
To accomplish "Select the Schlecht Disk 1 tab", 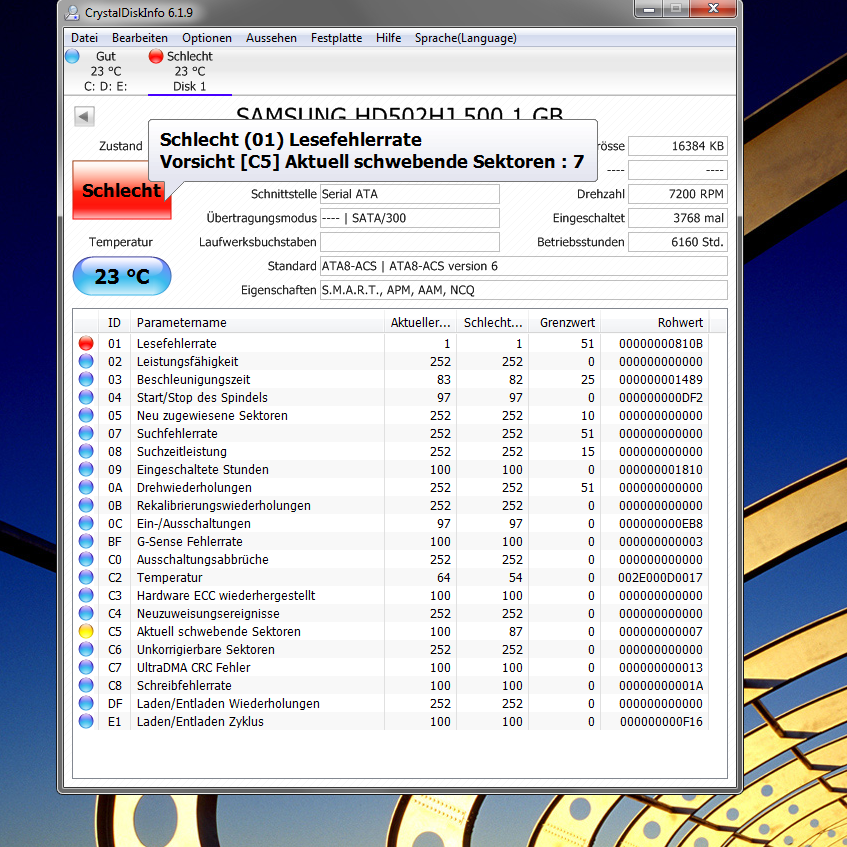I will (x=190, y=71).
